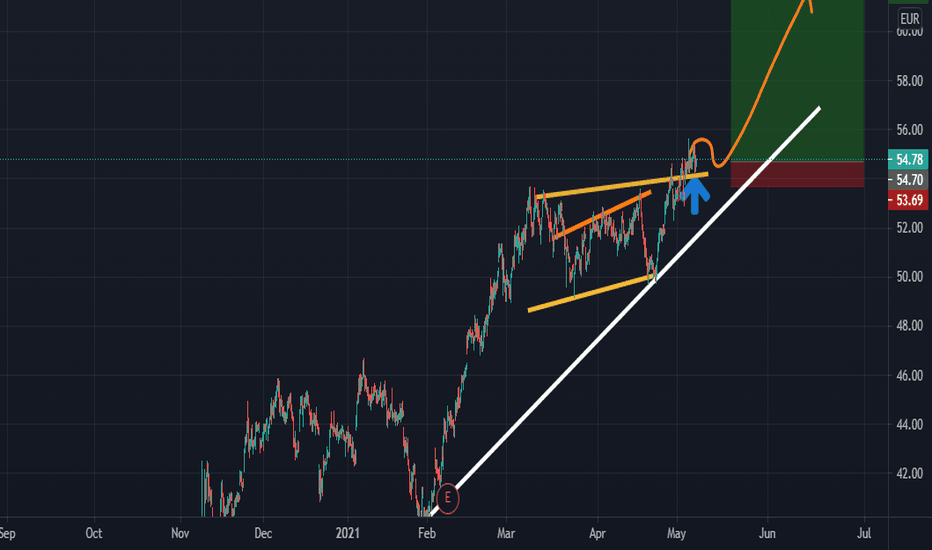Click the 56.00 price axis label
Viewport: 932px width, 550px height.
pos(909,130)
